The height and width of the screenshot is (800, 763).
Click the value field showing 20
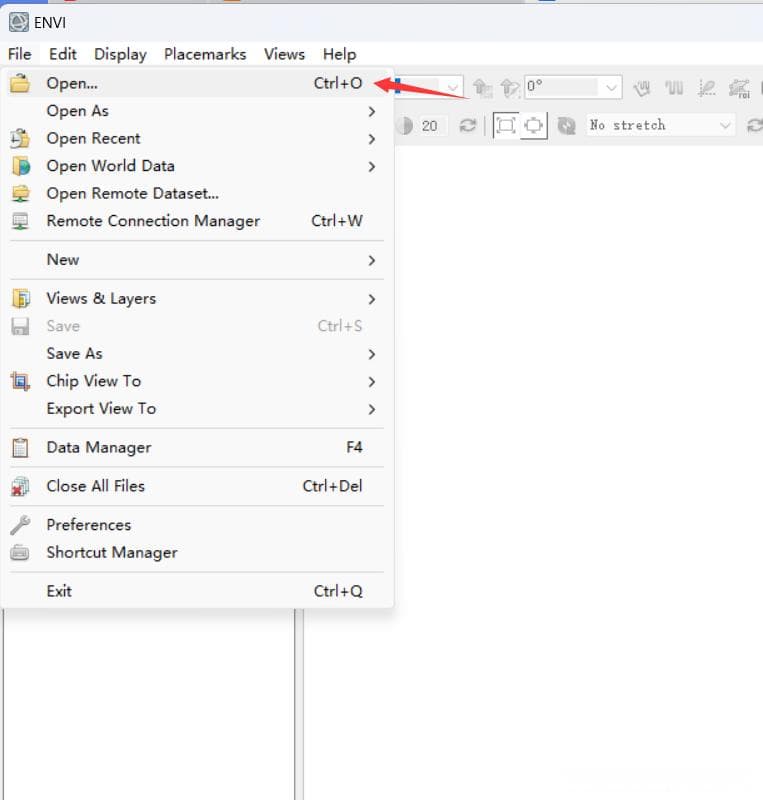point(431,126)
